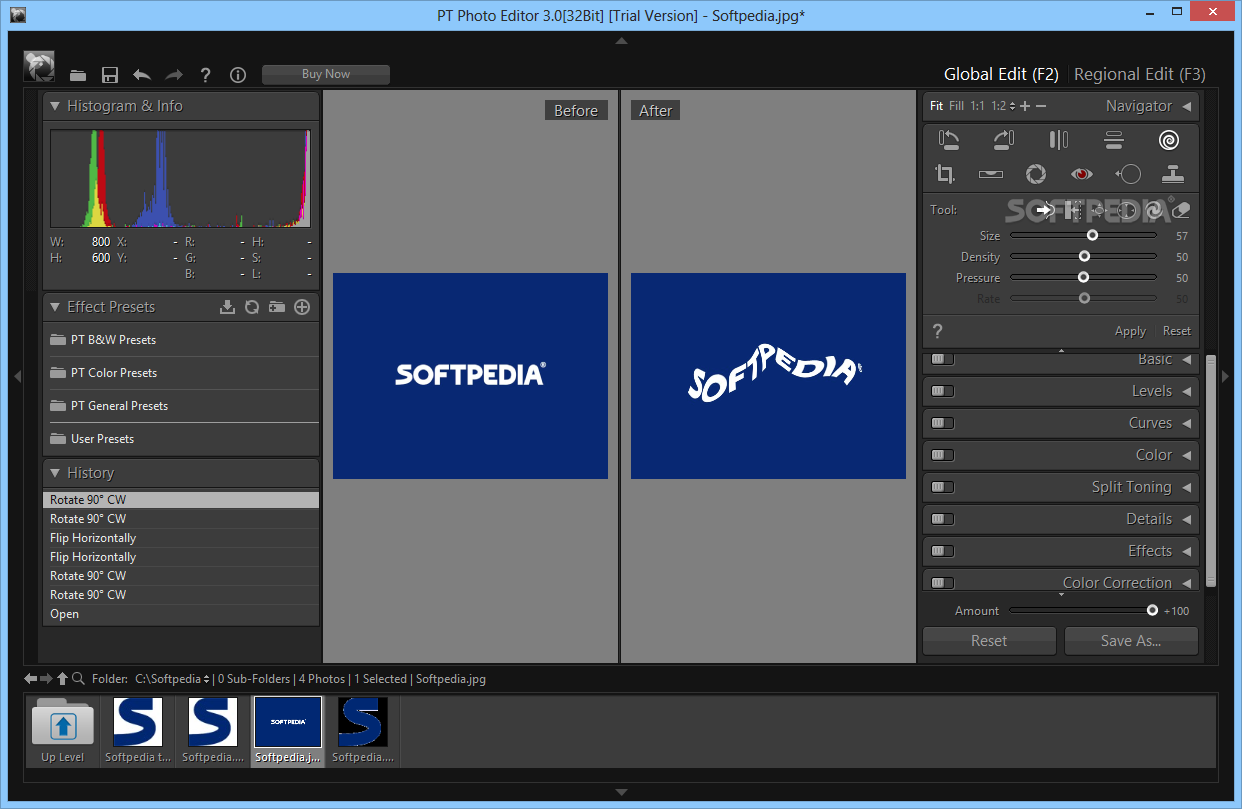The width and height of the screenshot is (1242, 809).
Task: Rotate image 90° counter-clockwise
Action: 949,140
